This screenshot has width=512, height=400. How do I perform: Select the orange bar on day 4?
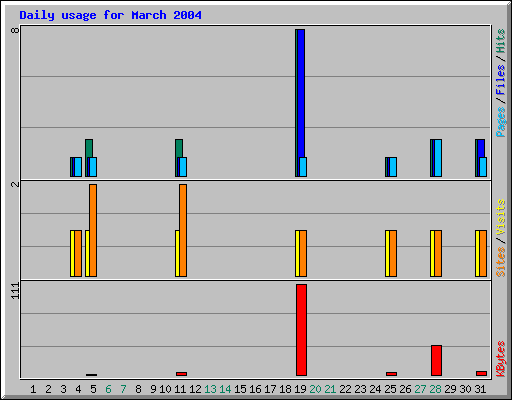[78, 253]
